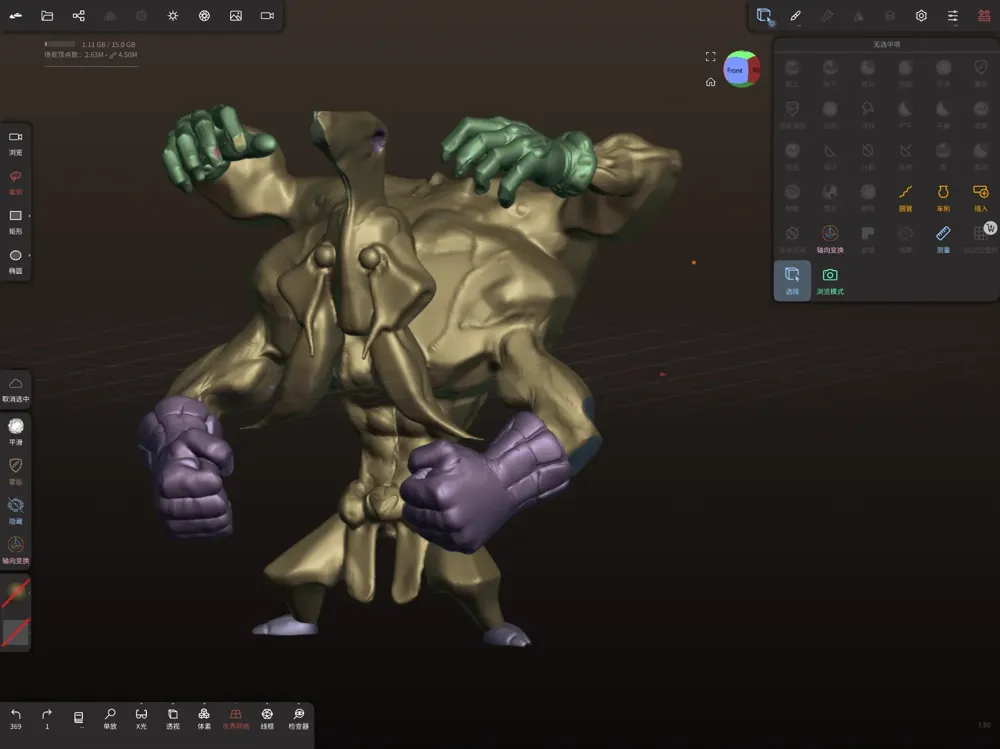Select the Tube (圆管) tool

[905, 198]
